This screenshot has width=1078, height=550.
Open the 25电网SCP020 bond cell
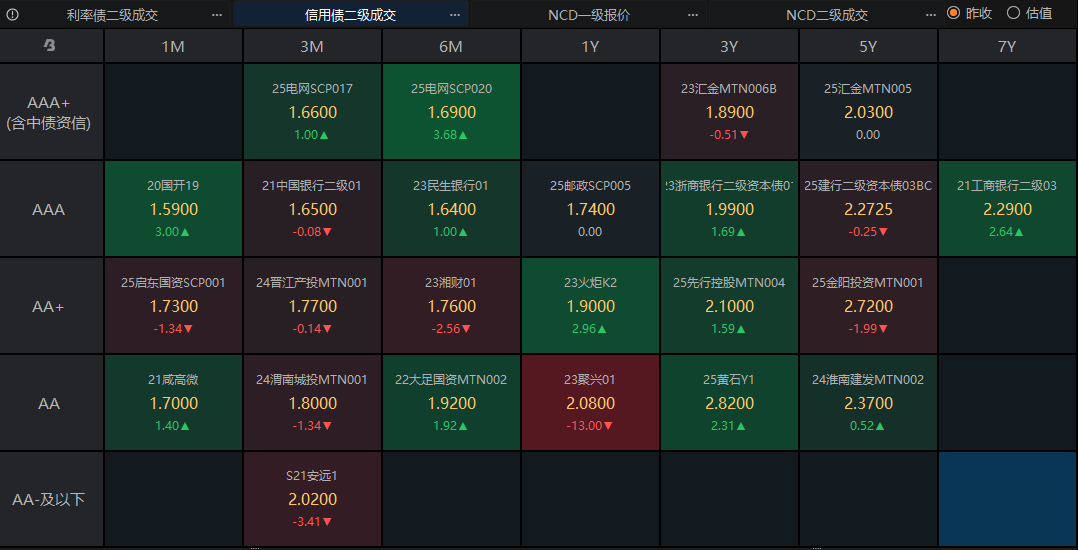pyautogui.click(x=451, y=112)
